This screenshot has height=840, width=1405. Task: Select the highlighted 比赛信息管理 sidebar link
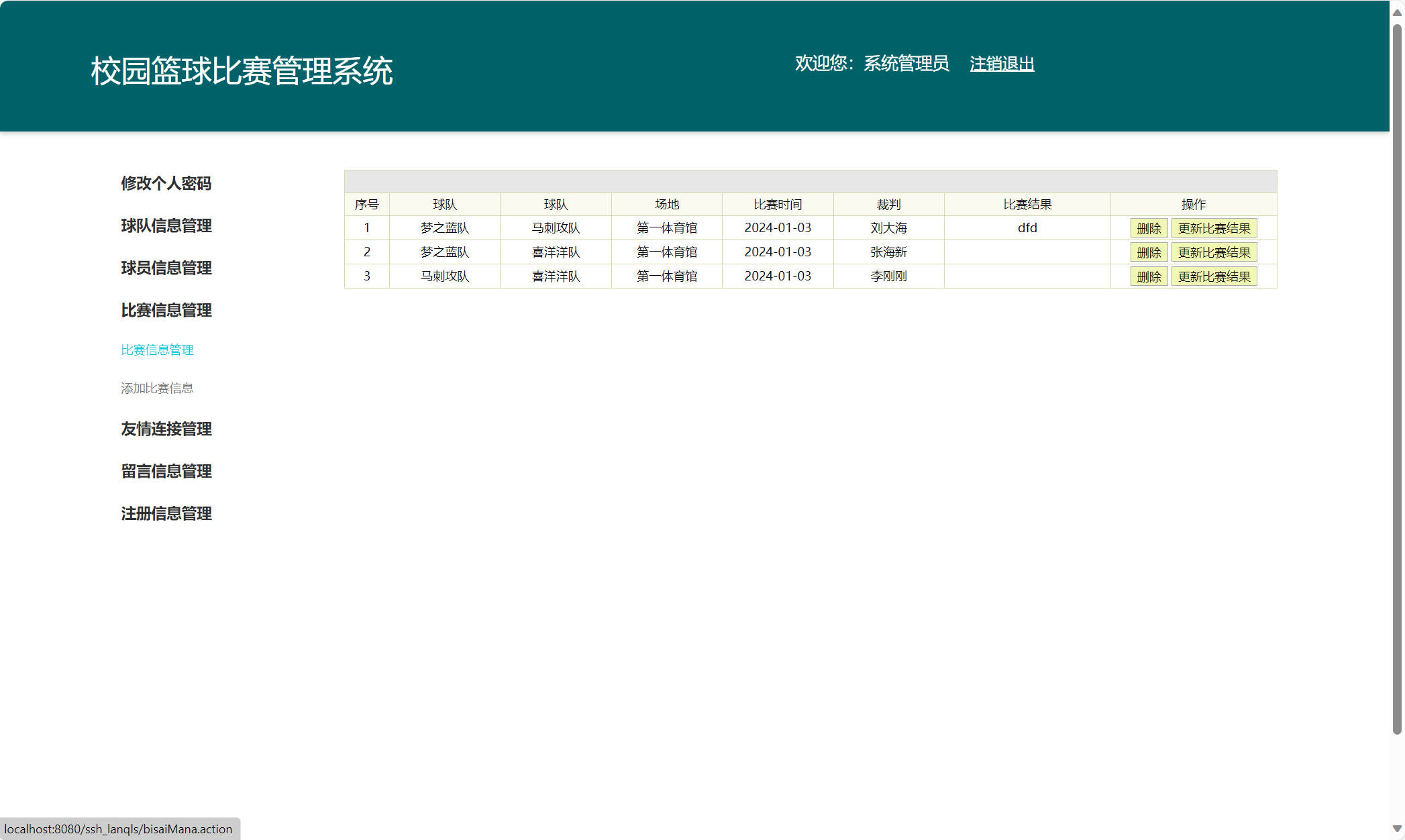(156, 350)
